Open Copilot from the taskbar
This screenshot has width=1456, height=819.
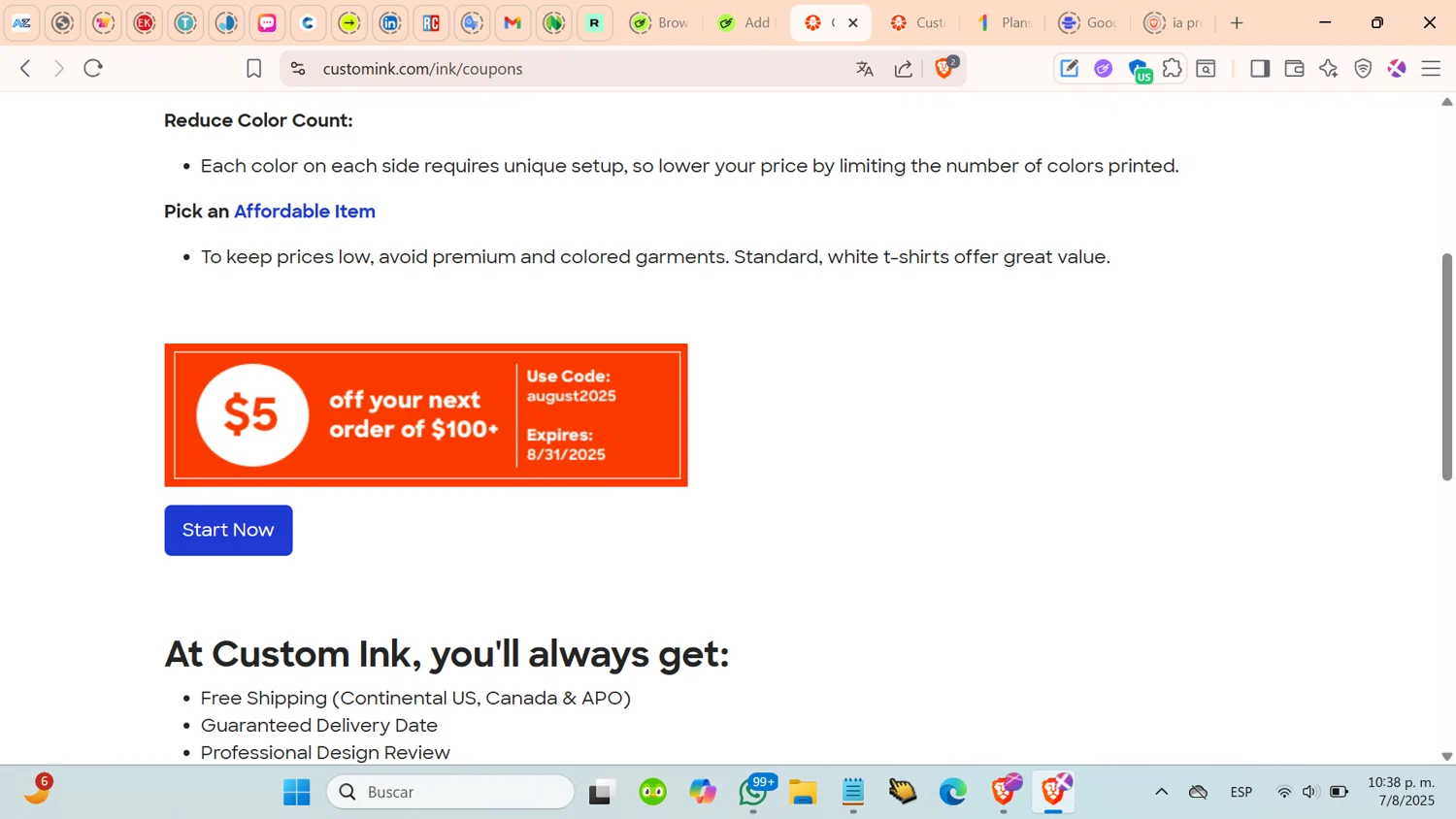click(703, 793)
